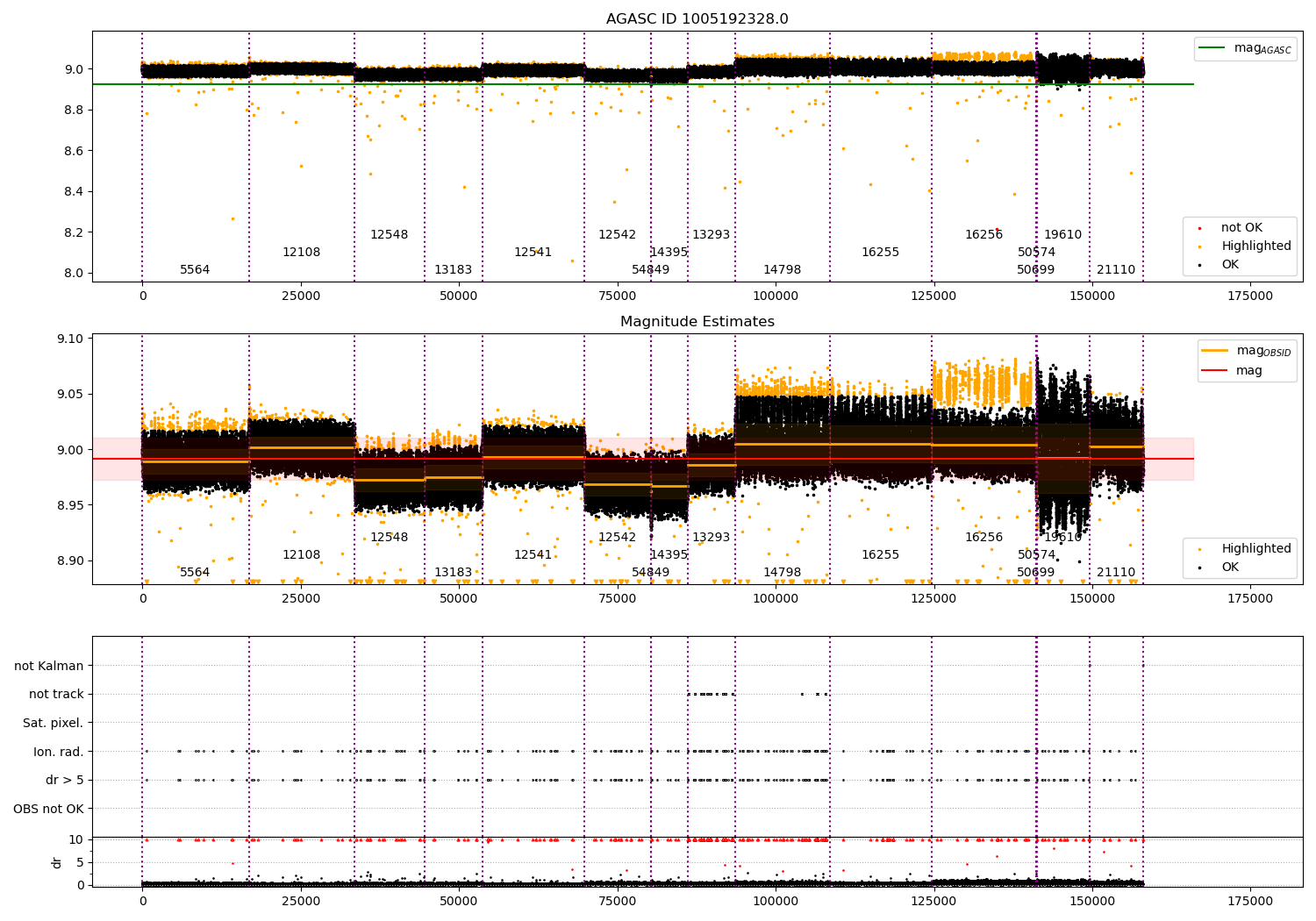Click the 9.10 y-axis tick label
The width and height of the screenshot is (1316, 921).
point(70,339)
